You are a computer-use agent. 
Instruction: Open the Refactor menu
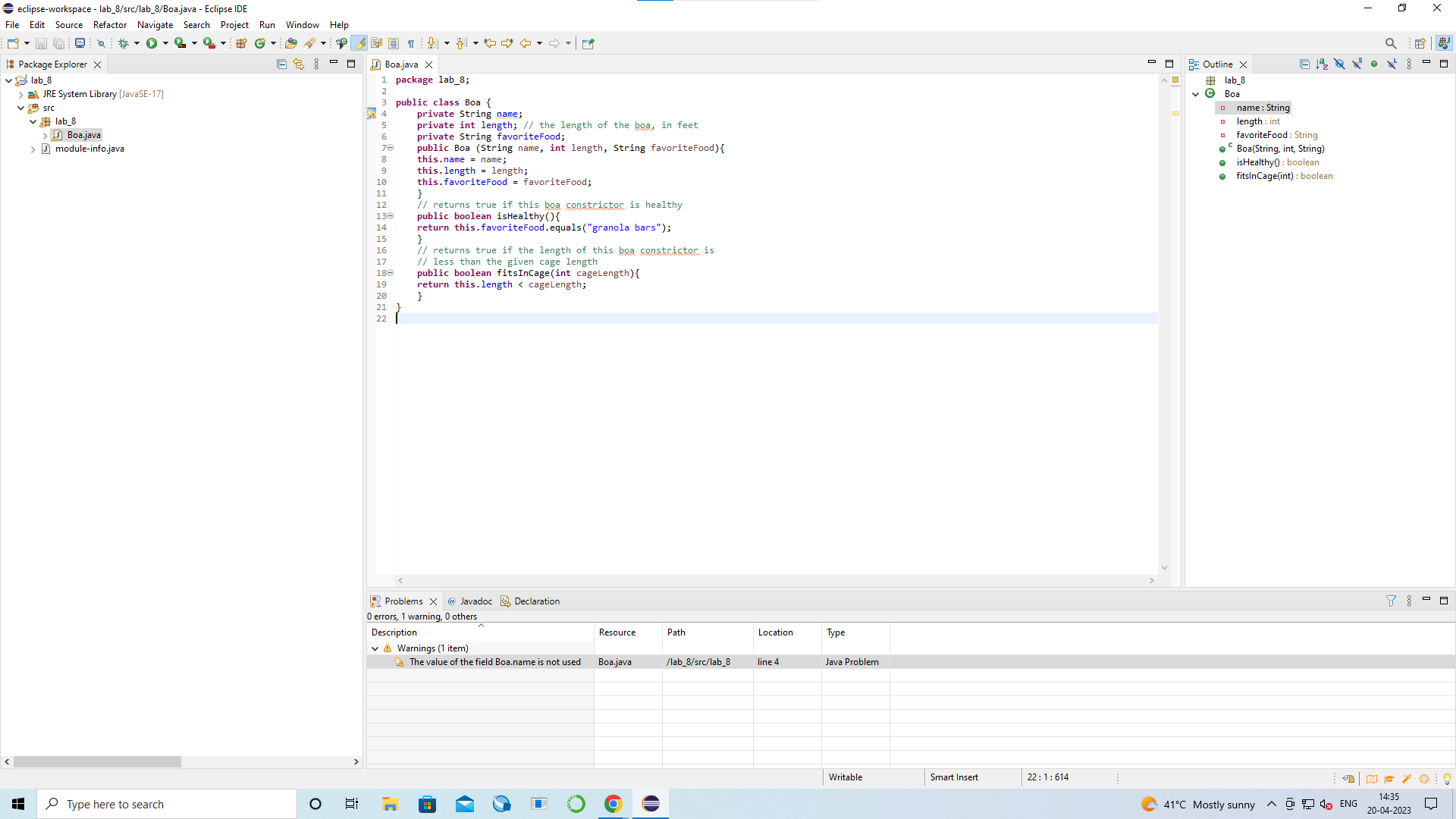tap(110, 25)
